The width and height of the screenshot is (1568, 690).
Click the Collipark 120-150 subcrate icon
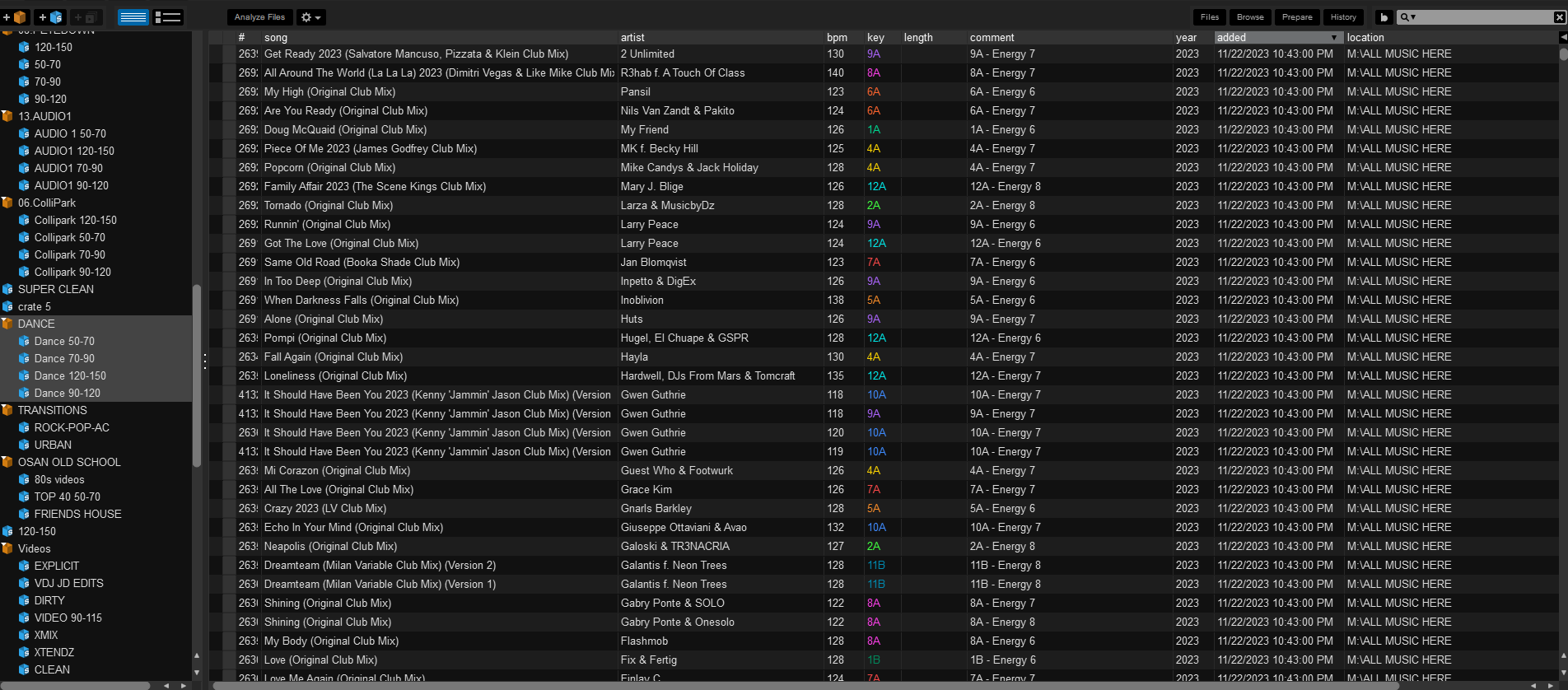click(24, 220)
